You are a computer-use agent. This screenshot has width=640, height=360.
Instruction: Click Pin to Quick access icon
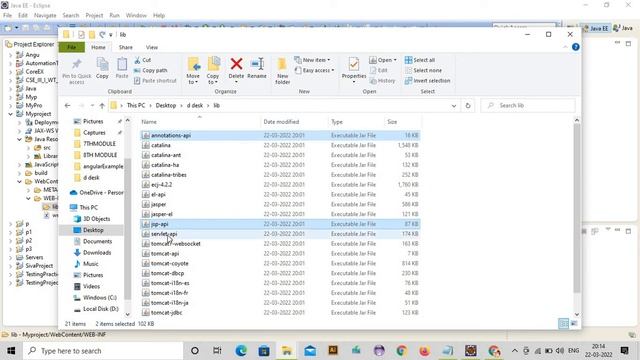pos(76,64)
